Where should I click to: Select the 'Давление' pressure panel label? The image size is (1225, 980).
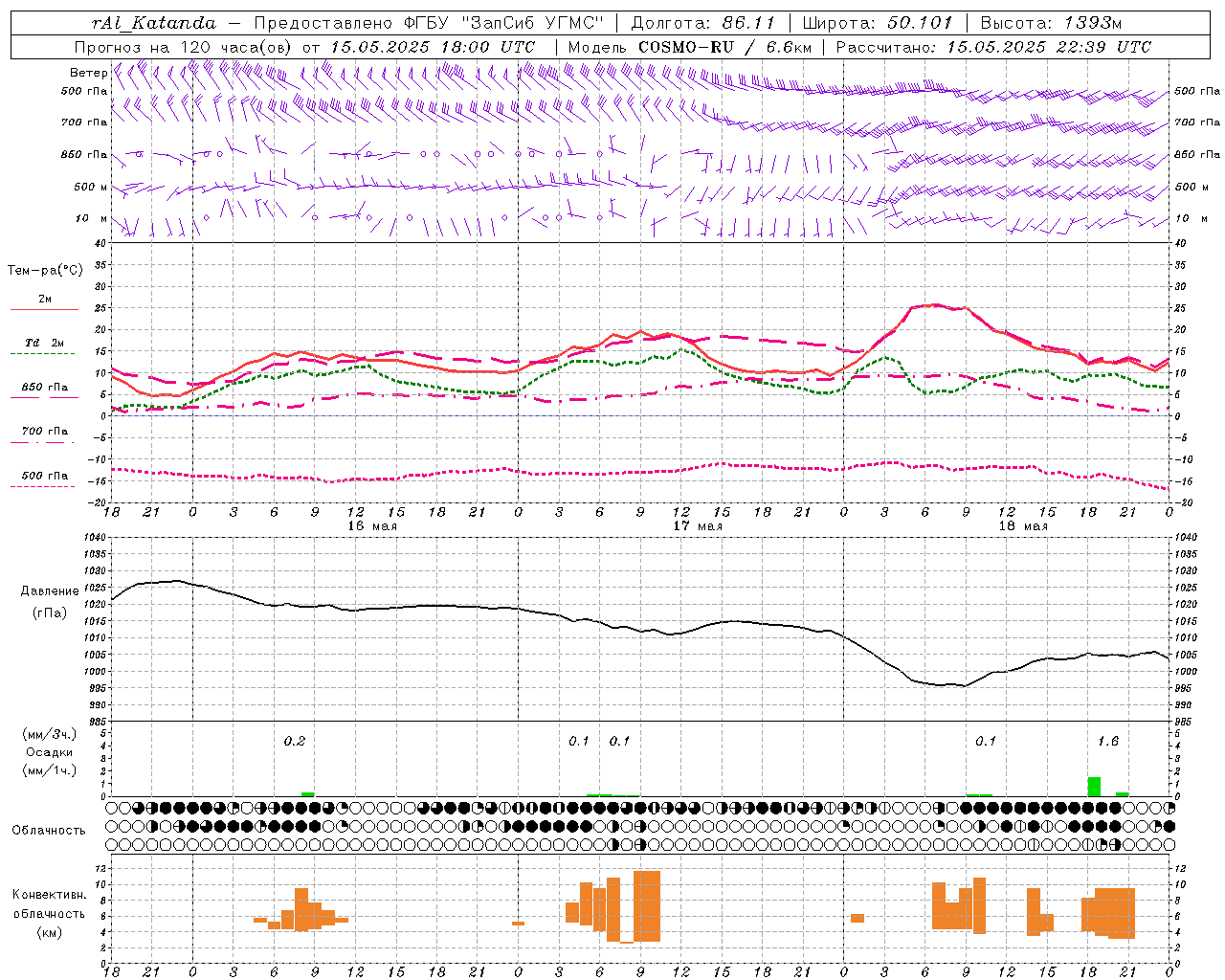click(x=50, y=591)
